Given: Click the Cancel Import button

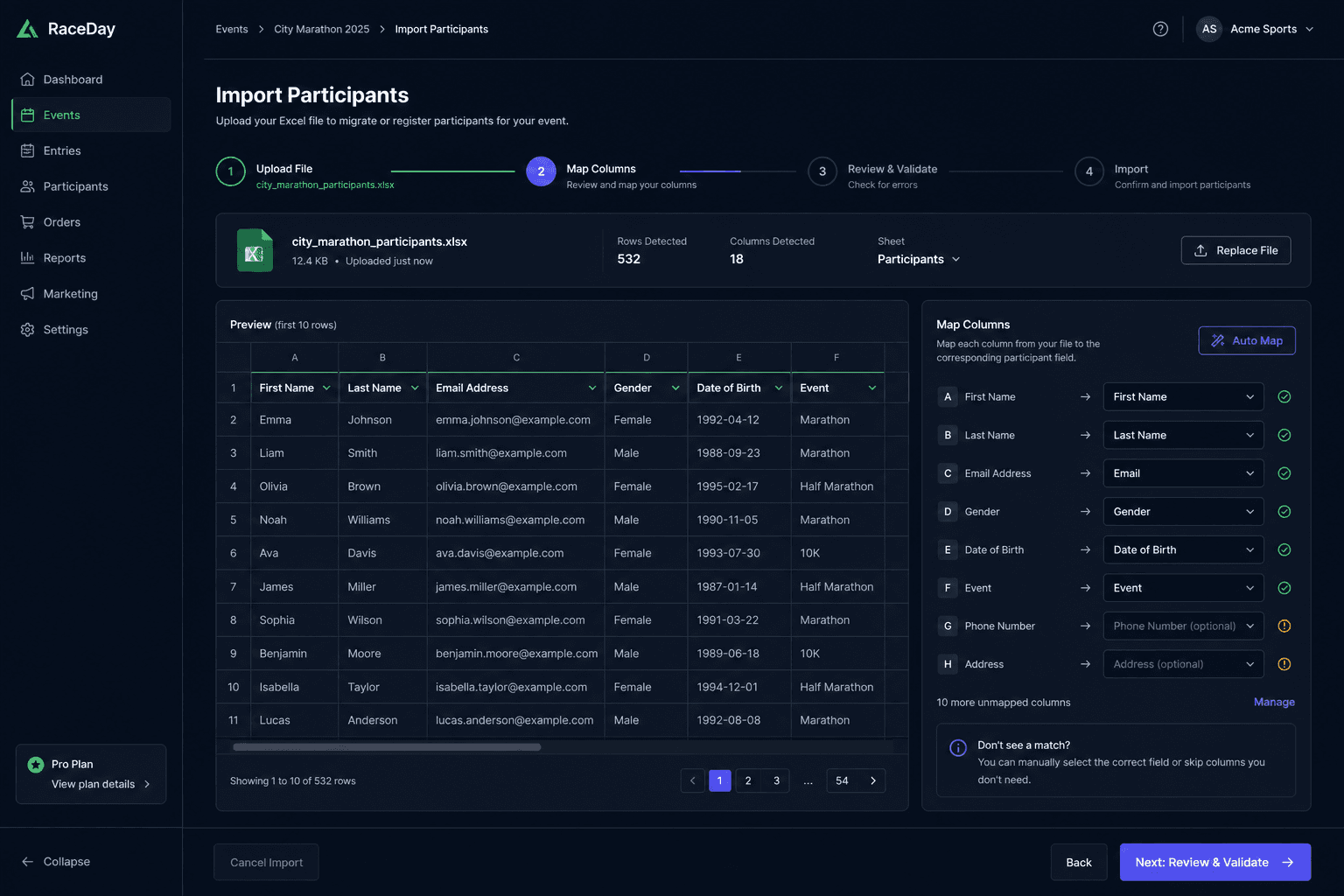Looking at the screenshot, I should [266, 862].
